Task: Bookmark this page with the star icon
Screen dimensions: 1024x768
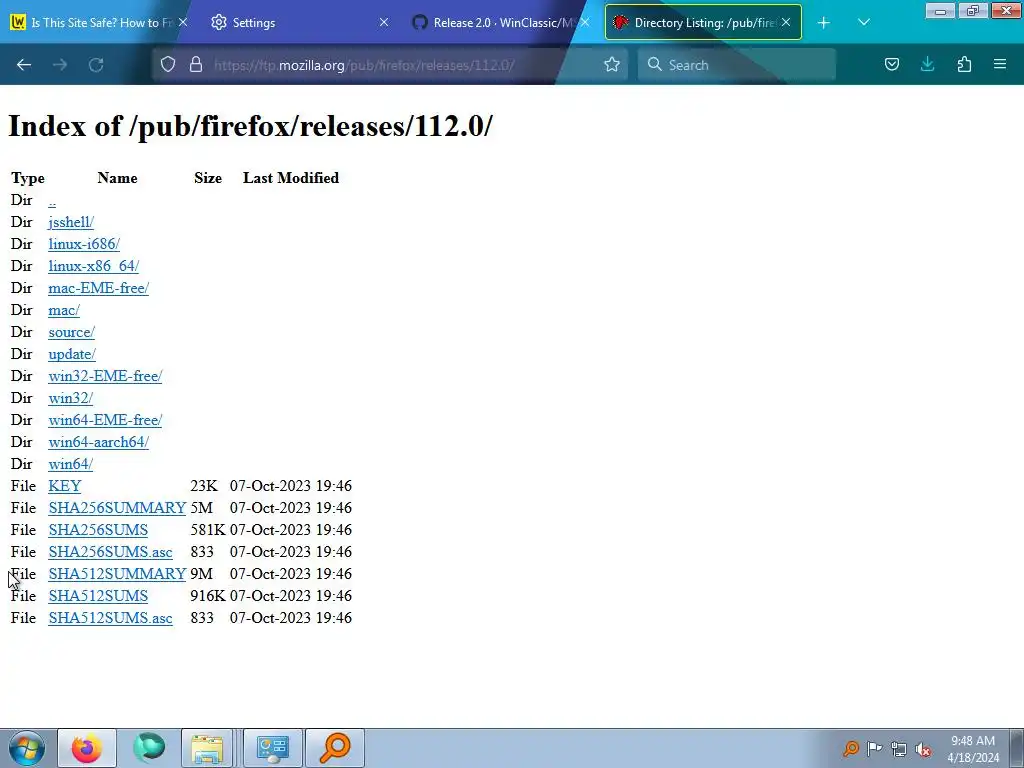Action: 612,65
